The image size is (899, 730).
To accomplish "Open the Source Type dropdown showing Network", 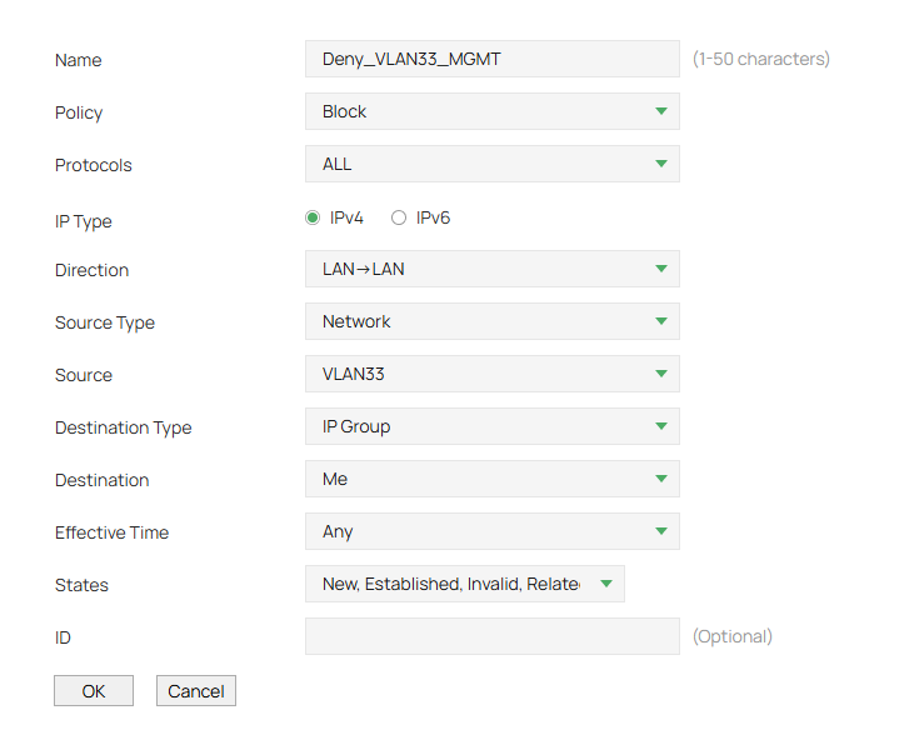I will click(492, 321).
